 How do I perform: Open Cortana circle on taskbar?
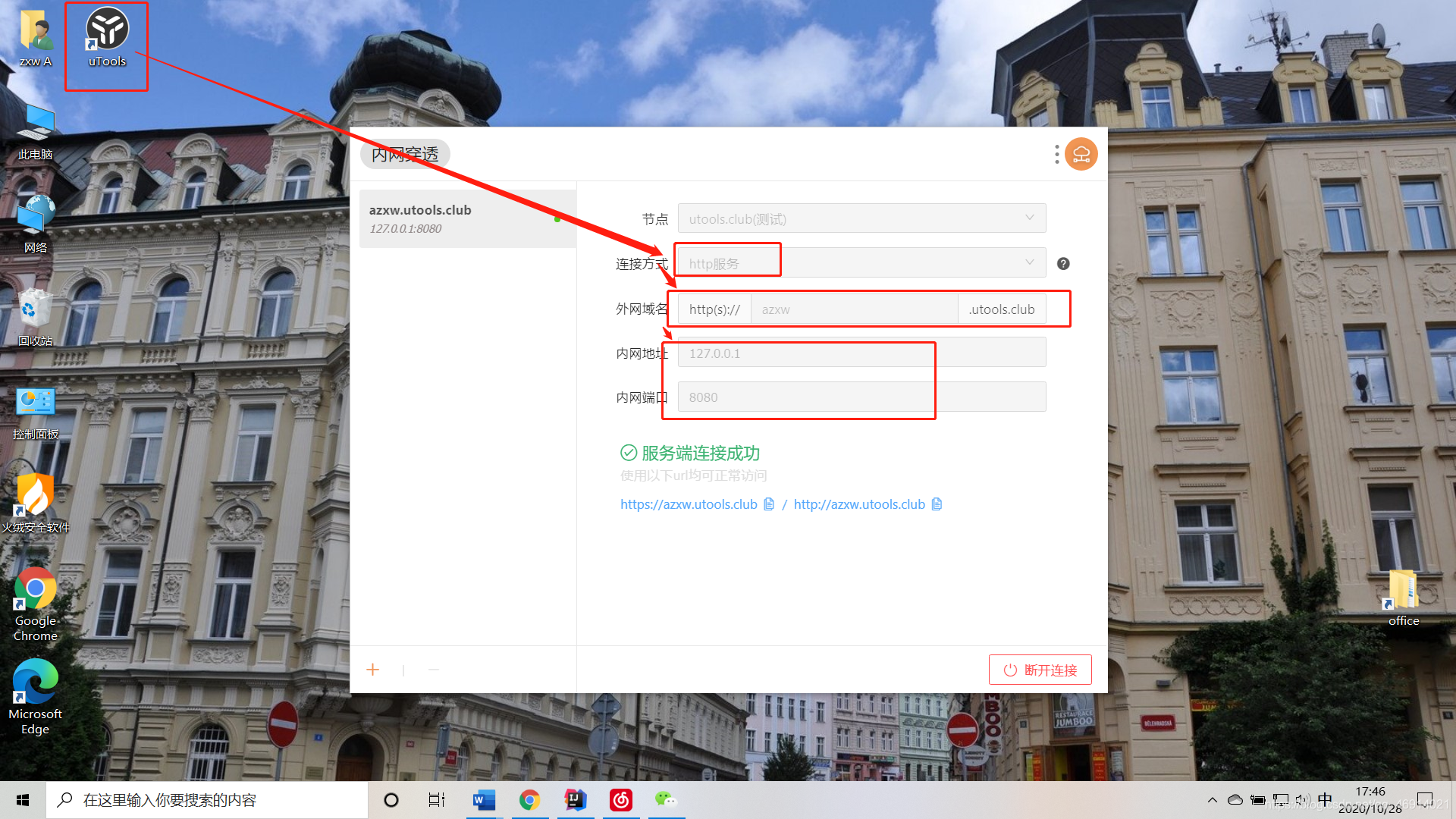point(391,800)
